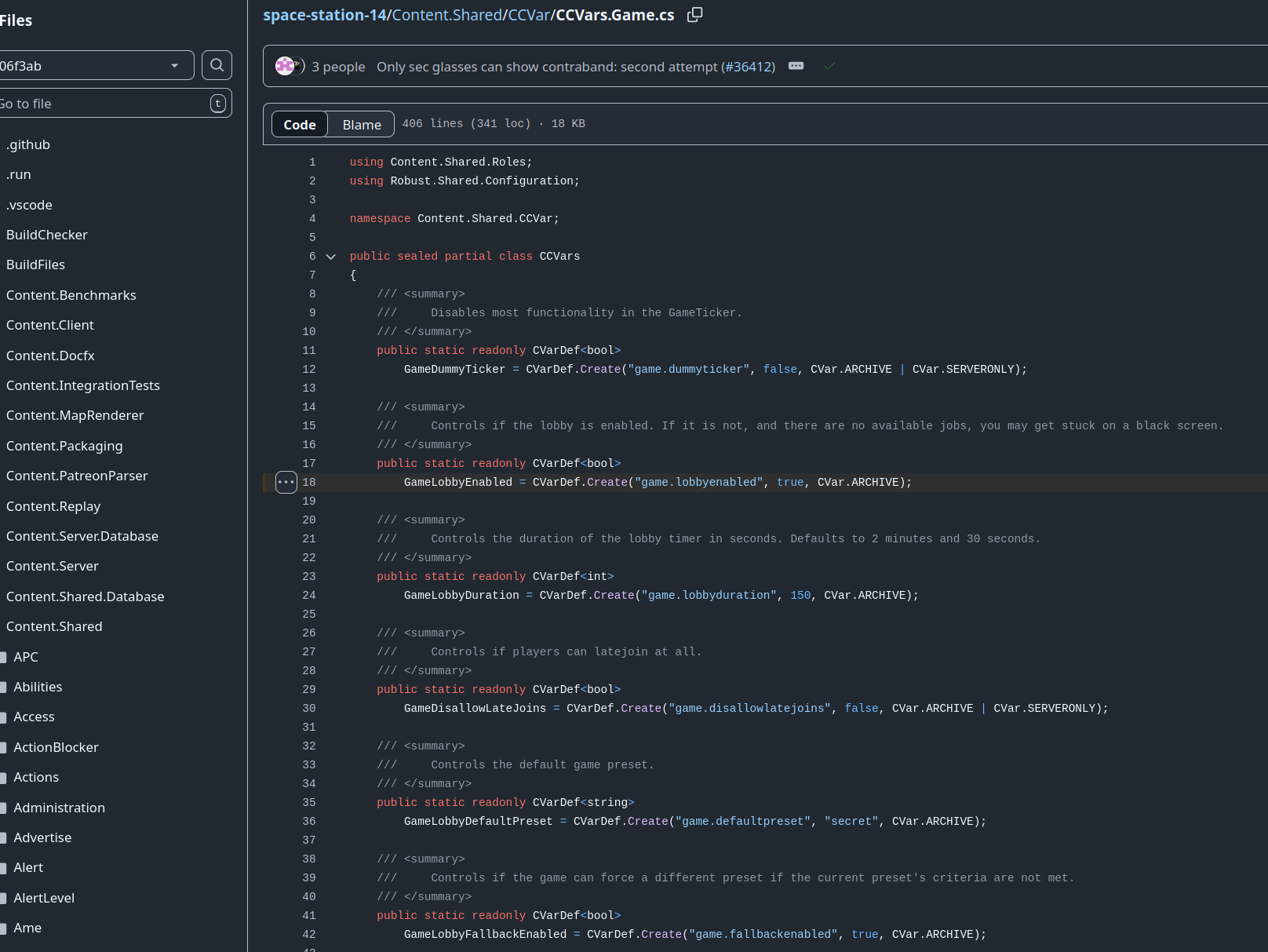This screenshot has width=1268, height=952.
Task: Open the Abilities subfolder
Action: [x=38, y=687]
